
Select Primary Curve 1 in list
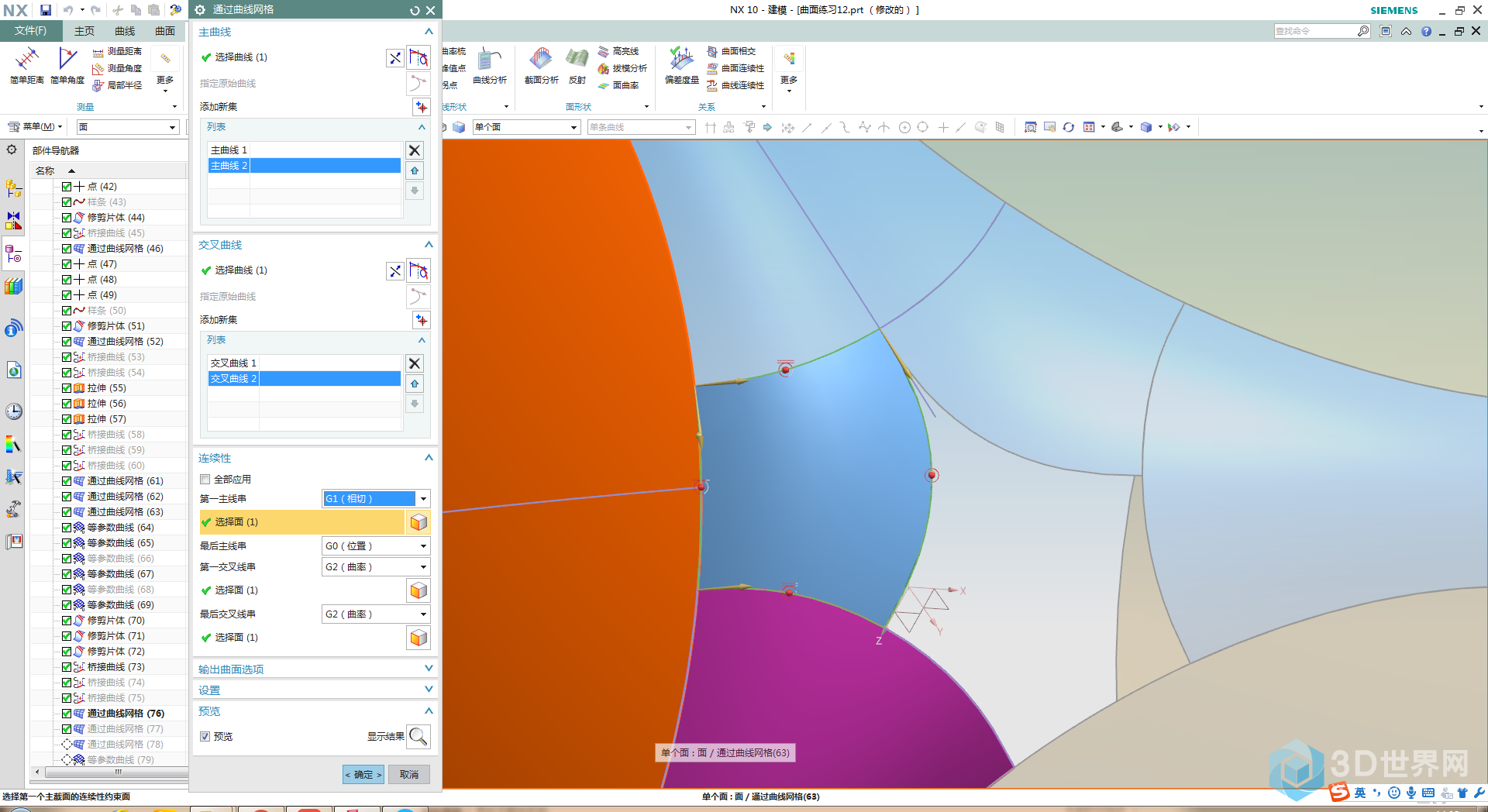click(305, 150)
